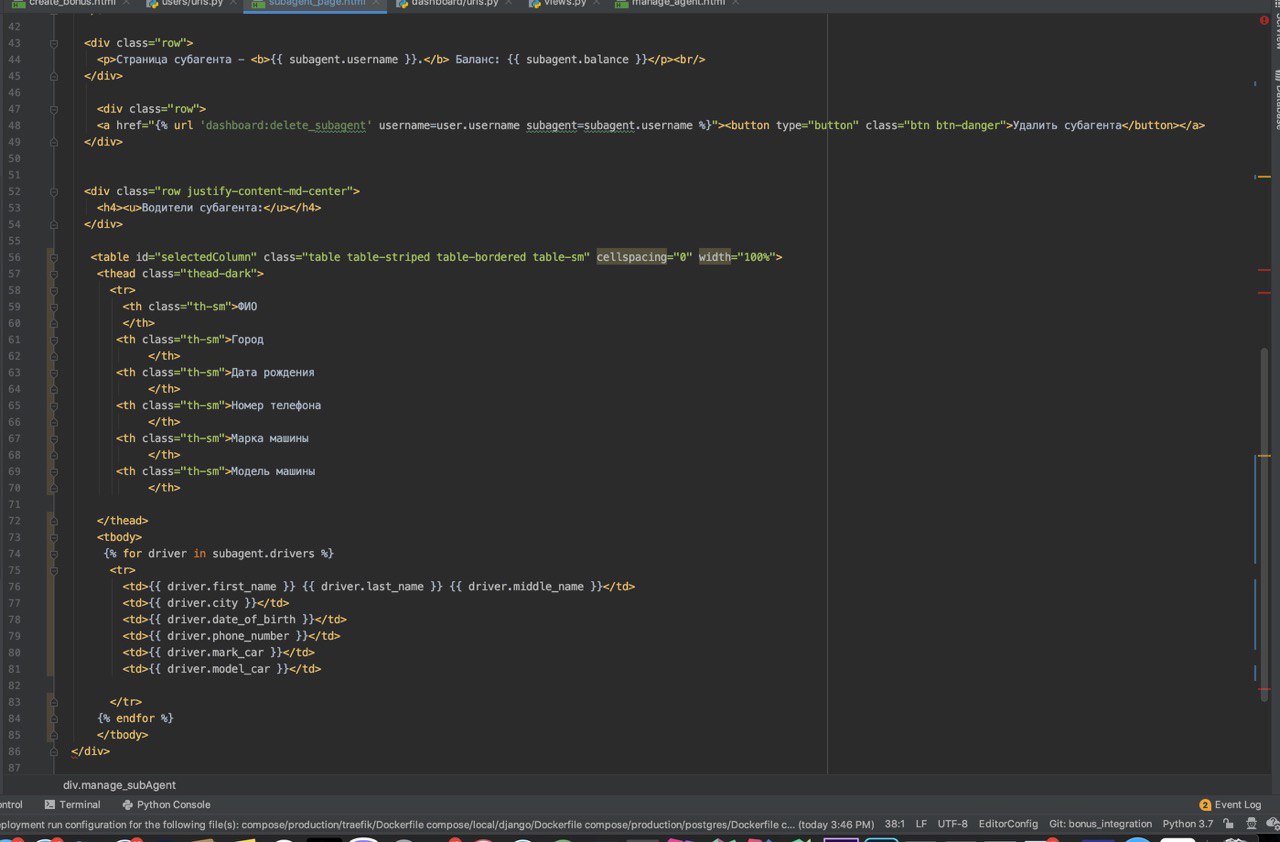The height and width of the screenshot is (842, 1280).
Task: Open the Database side panel
Action: point(1276,100)
